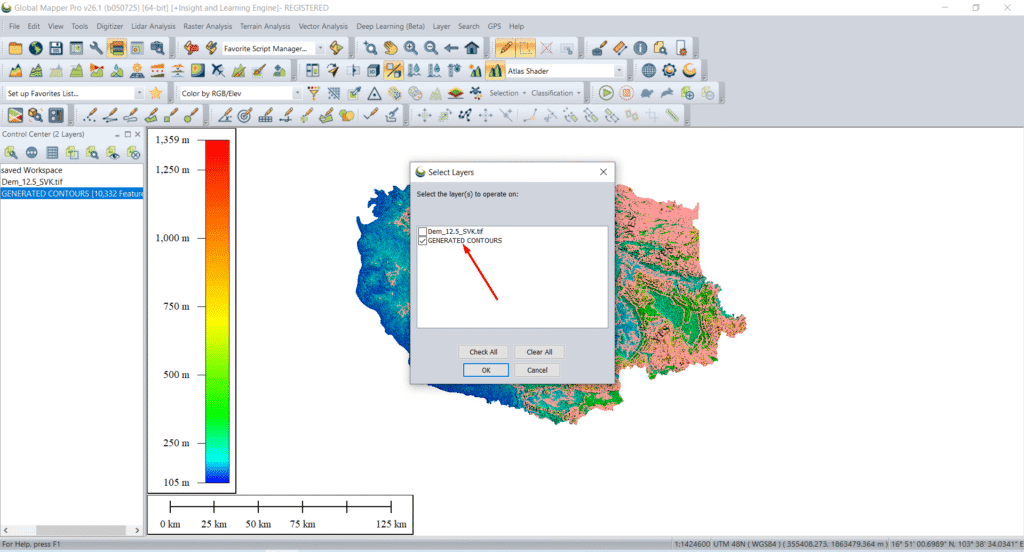Open the Help menu

pos(517,26)
